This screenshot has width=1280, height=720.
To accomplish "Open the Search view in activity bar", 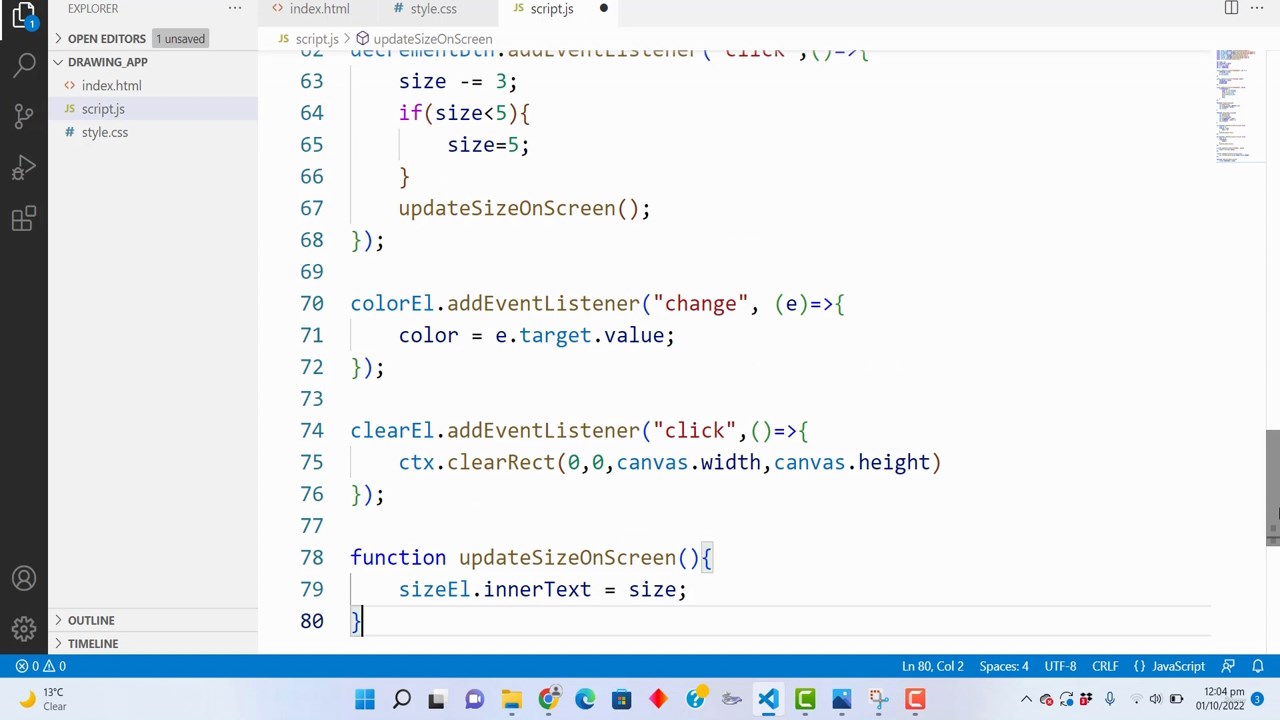I will click(x=24, y=66).
